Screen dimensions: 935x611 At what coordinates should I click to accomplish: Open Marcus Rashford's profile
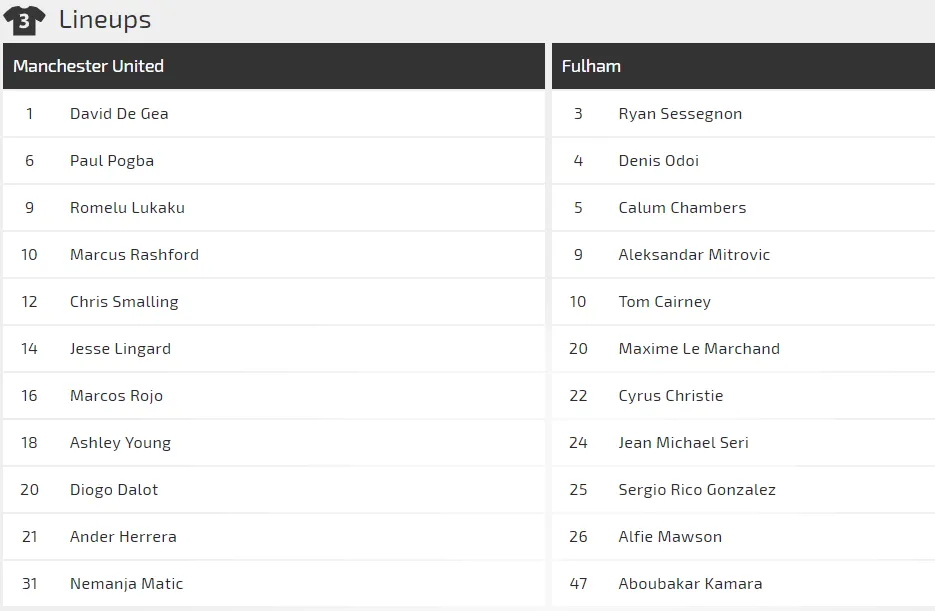(x=134, y=255)
